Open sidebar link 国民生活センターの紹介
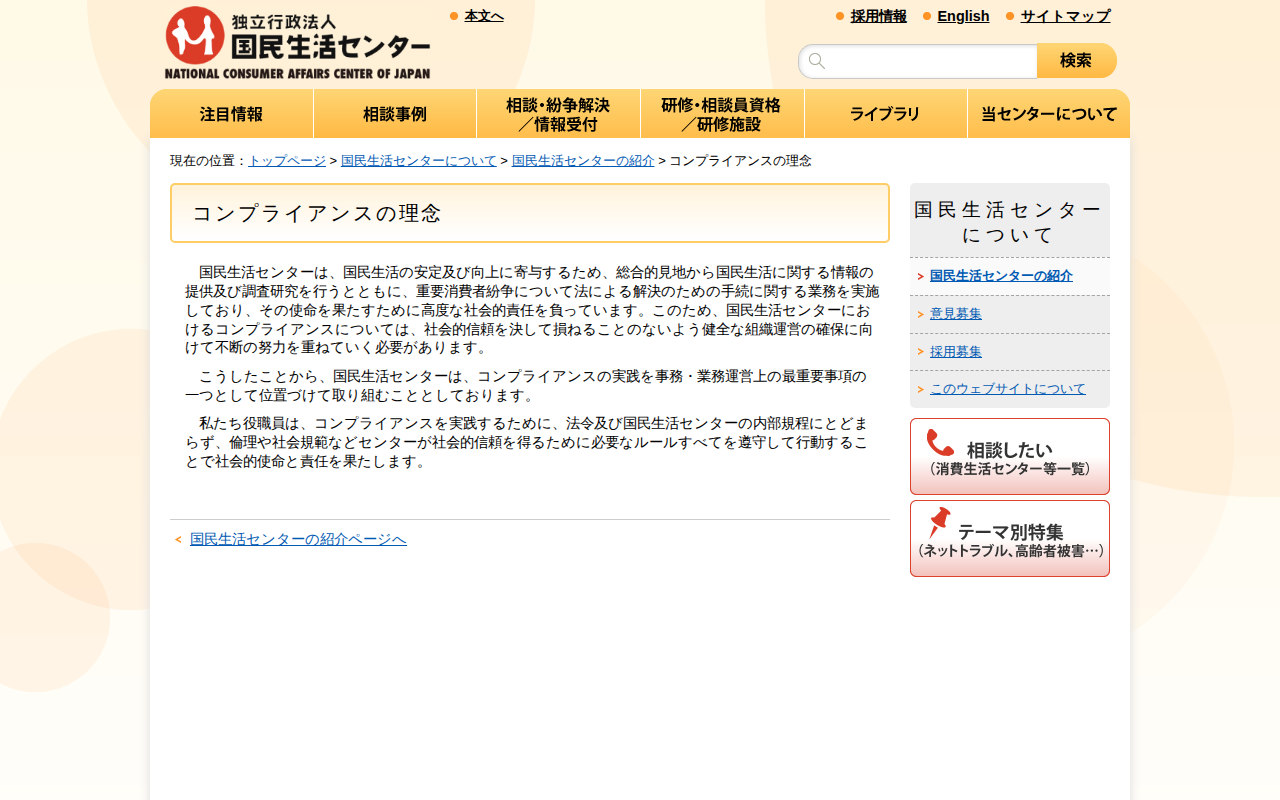Screen dimensions: 1280x800 coord(1001,276)
